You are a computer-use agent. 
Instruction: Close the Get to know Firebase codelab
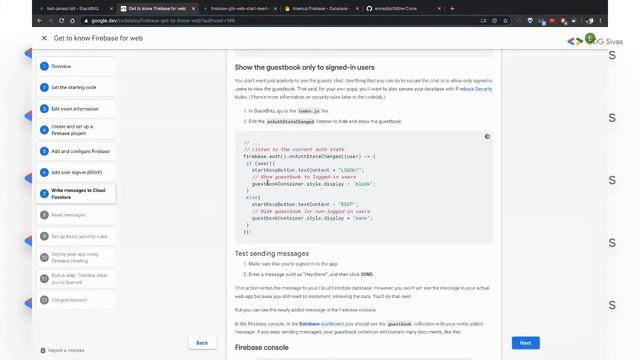click(44, 38)
